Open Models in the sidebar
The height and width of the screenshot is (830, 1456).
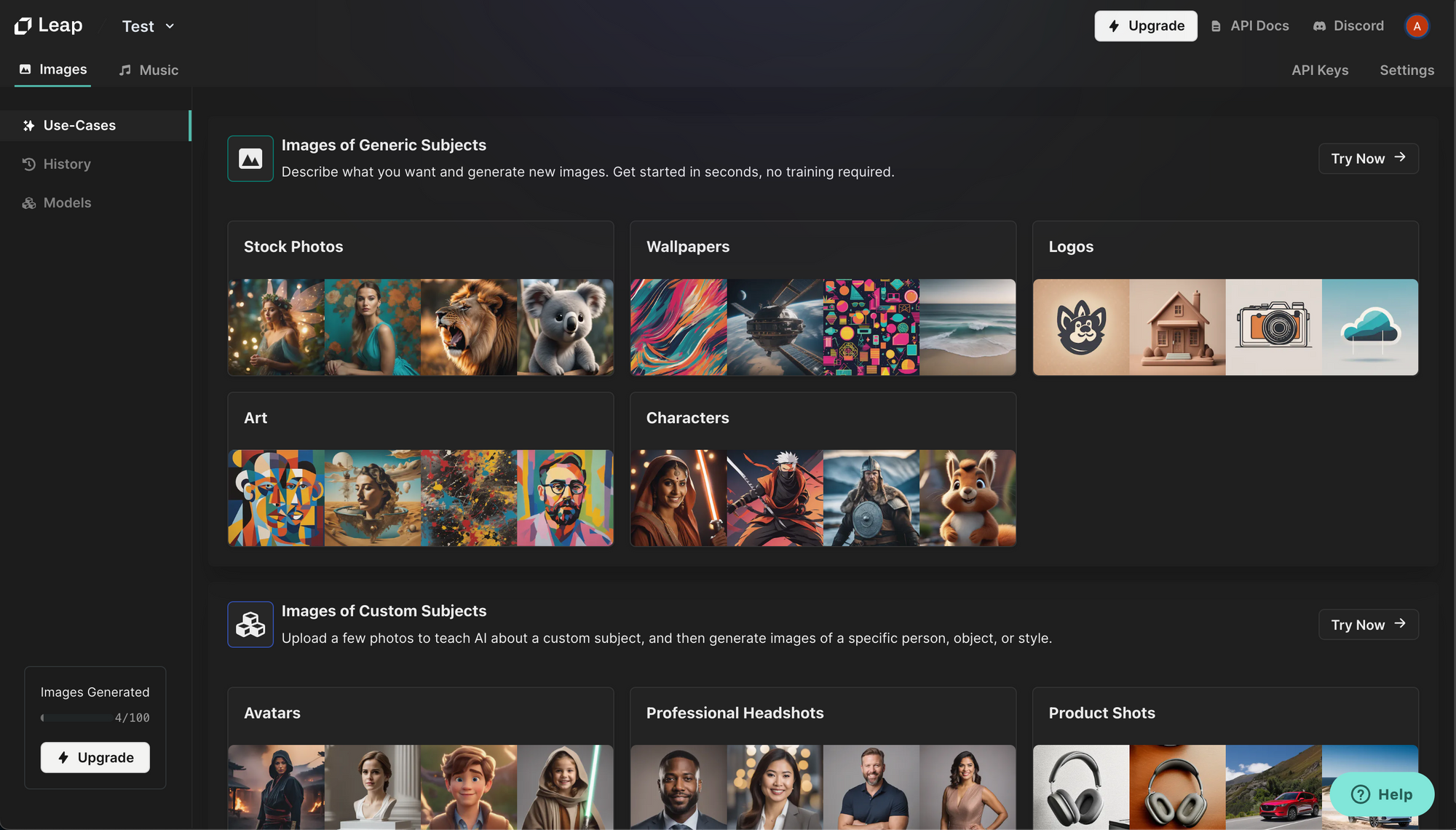click(x=67, y=202)
